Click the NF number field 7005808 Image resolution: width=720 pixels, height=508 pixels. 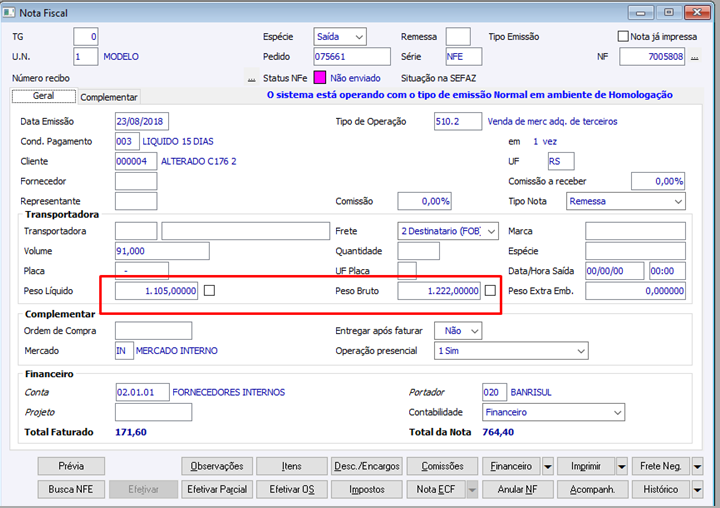point(652,57)
